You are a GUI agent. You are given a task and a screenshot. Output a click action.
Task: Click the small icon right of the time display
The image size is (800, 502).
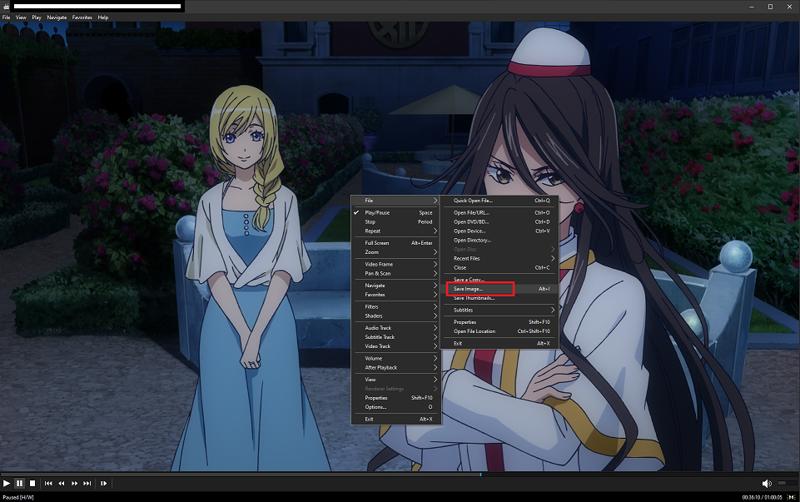pyautogui.click(x=792, y=497)
